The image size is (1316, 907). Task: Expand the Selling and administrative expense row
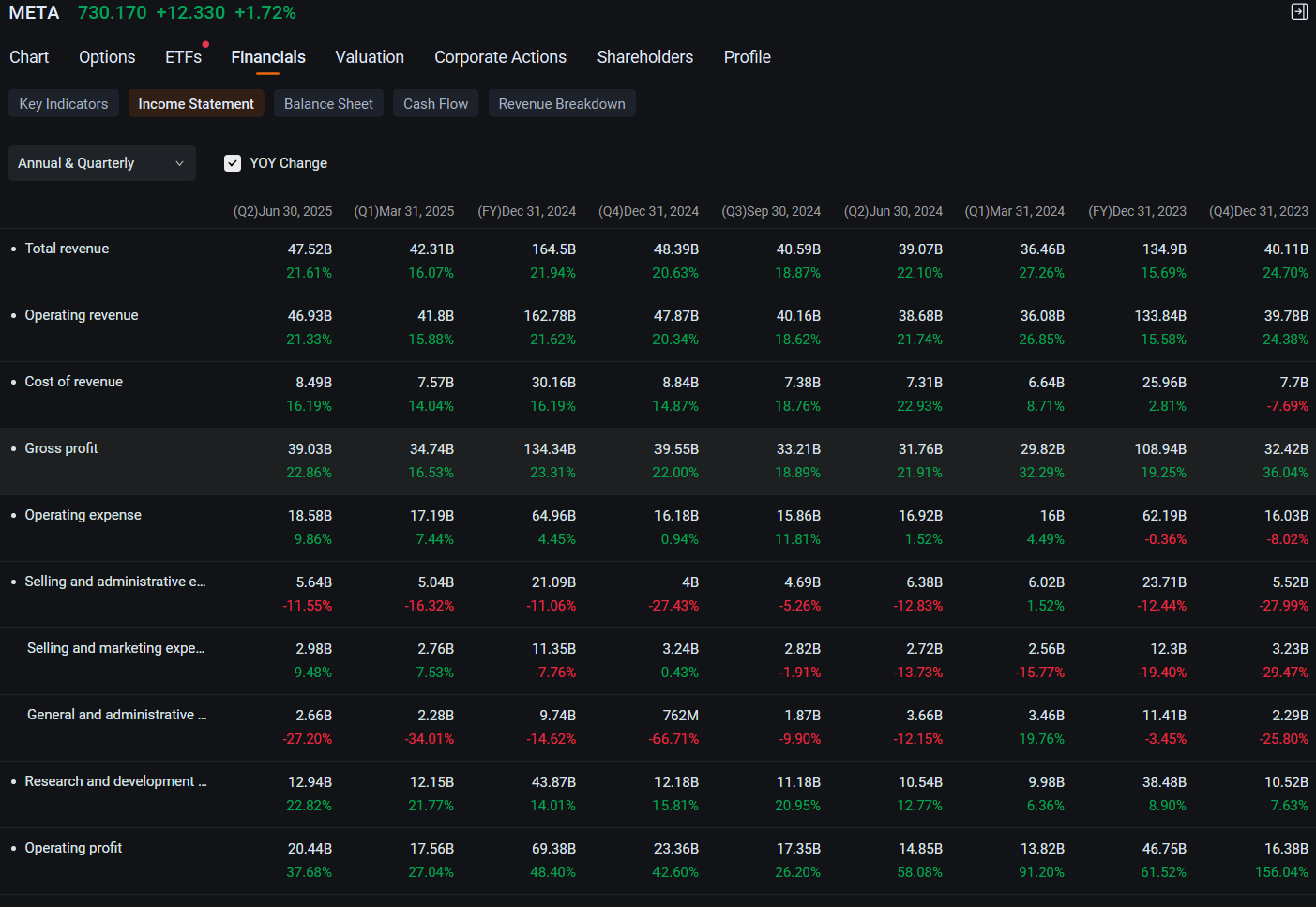click(x=115, y=582)
